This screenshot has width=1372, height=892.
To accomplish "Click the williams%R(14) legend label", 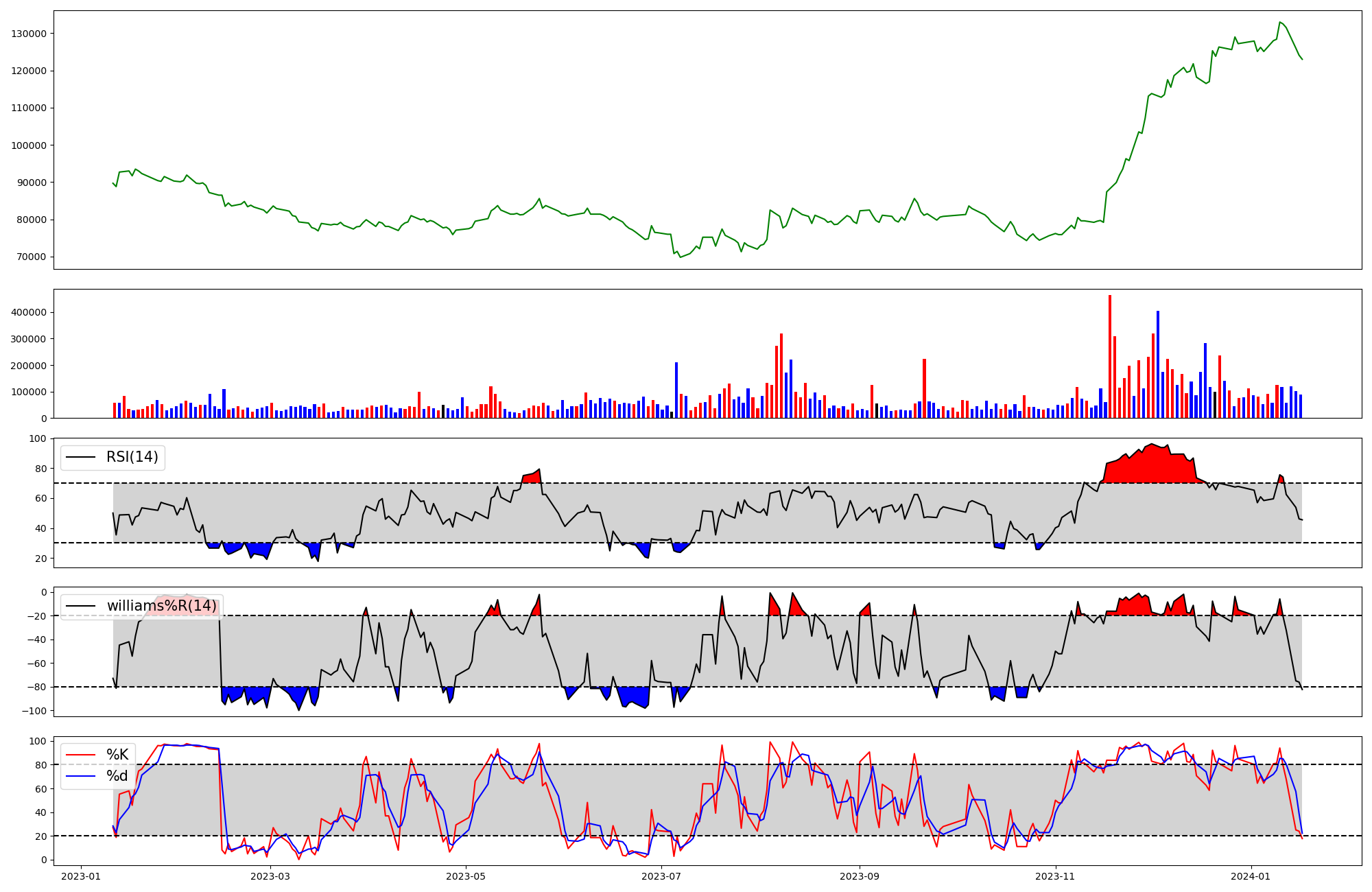I will pyautogui.click(x=161, y=606).
